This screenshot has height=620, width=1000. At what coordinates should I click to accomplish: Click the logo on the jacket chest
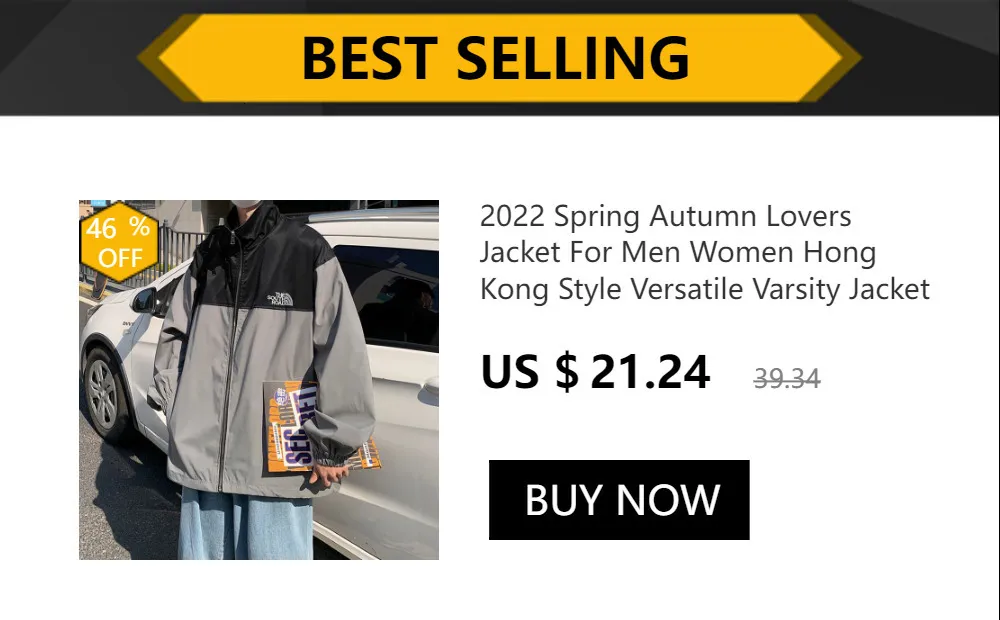(279, 299)
